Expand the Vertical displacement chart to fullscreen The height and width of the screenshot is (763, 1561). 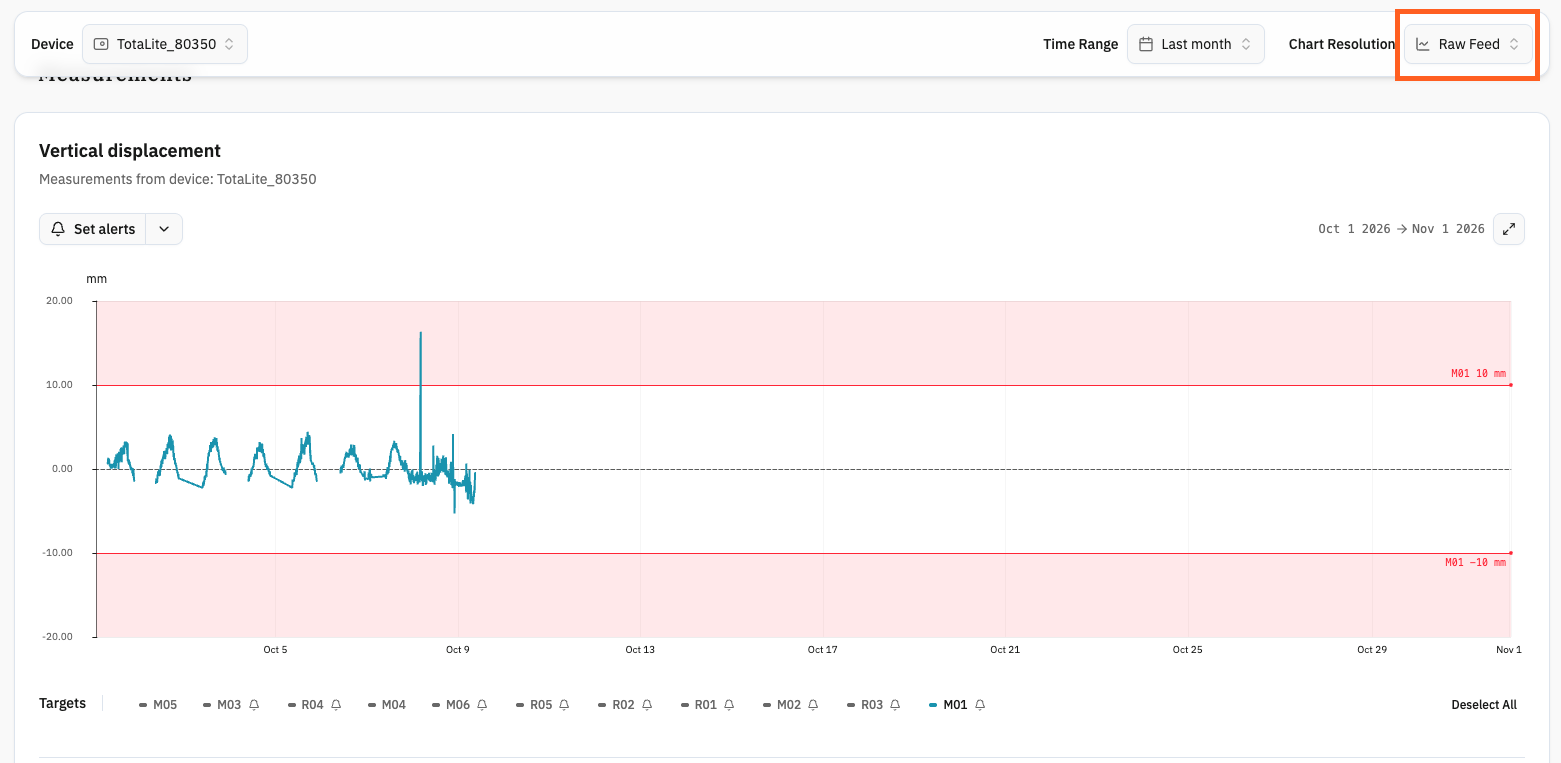pyautogui.click(x=1509, y=229)
